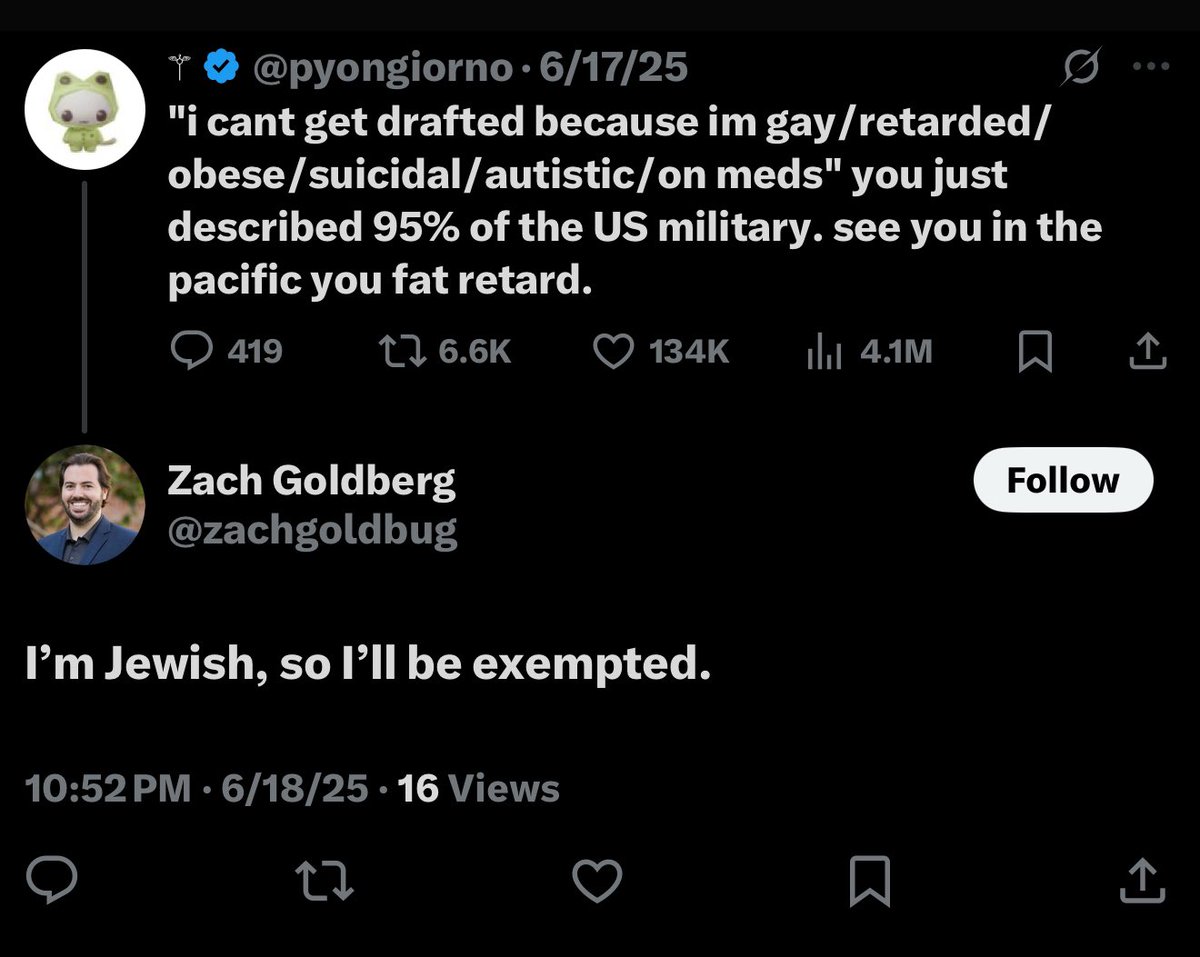
Task: Repost the Zach Goldberg tweet
Action: [325, 880]
